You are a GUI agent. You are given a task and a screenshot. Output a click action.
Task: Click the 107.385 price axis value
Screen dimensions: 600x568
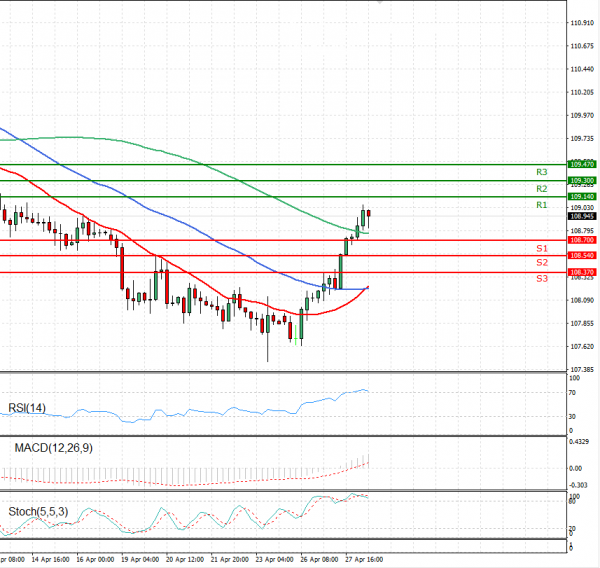coord(582,370)
